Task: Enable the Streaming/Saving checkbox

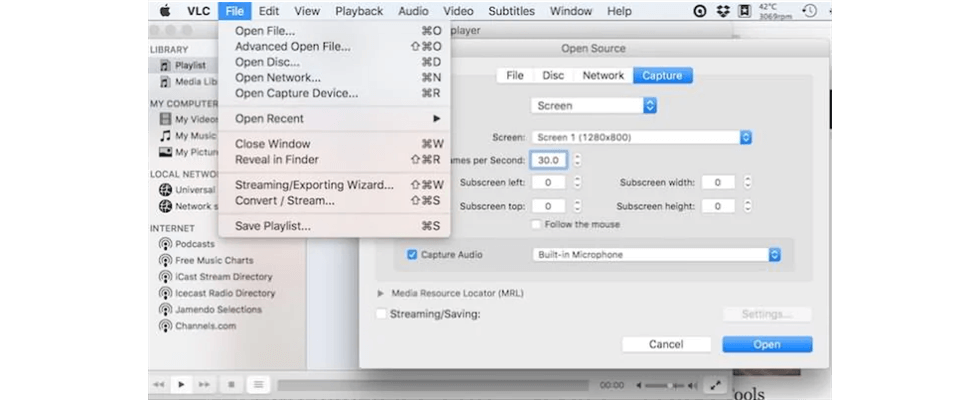Action: coord(381,314)
